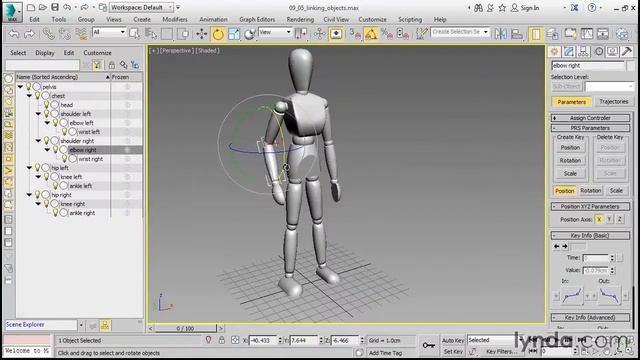The width and height of the screenshot is (640, 360).
Task: Toggle Angle Snap icon
Action: [x=371, y=34]
